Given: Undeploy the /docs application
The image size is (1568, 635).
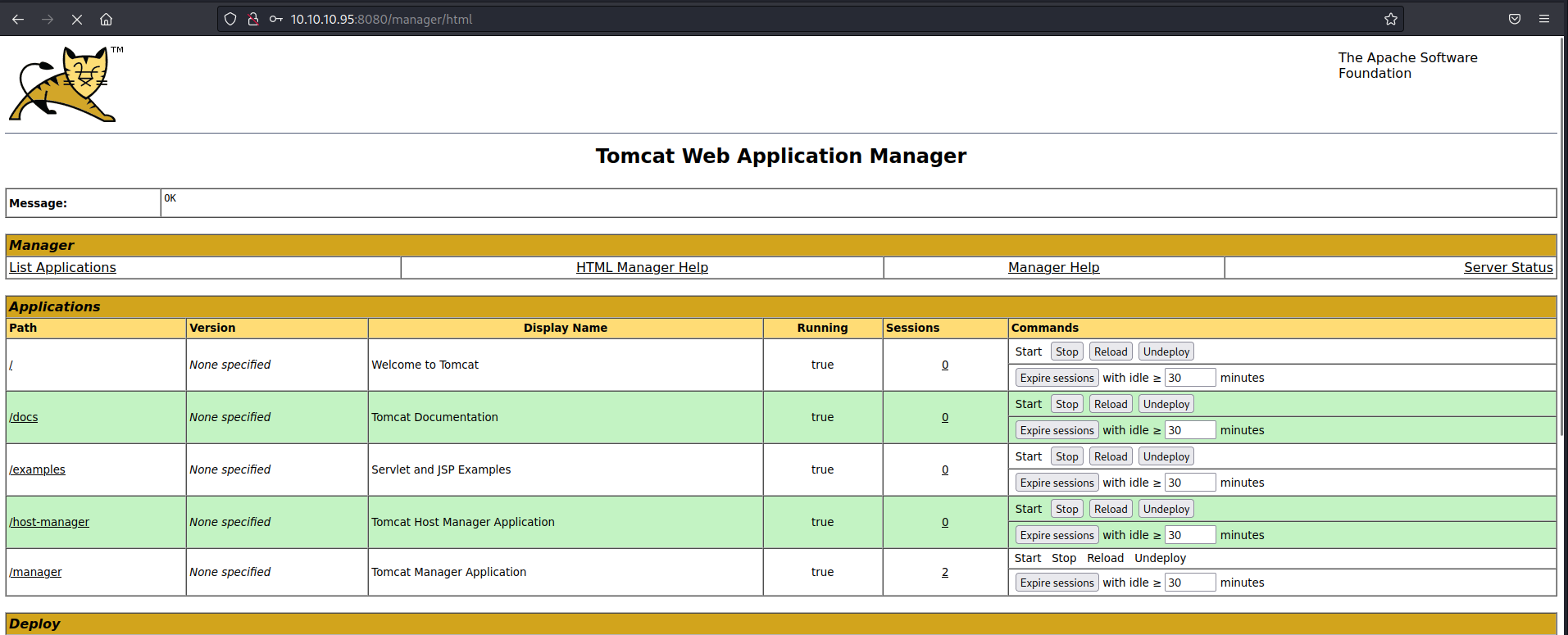Looking at the screenshot, I should point(1166,404).
